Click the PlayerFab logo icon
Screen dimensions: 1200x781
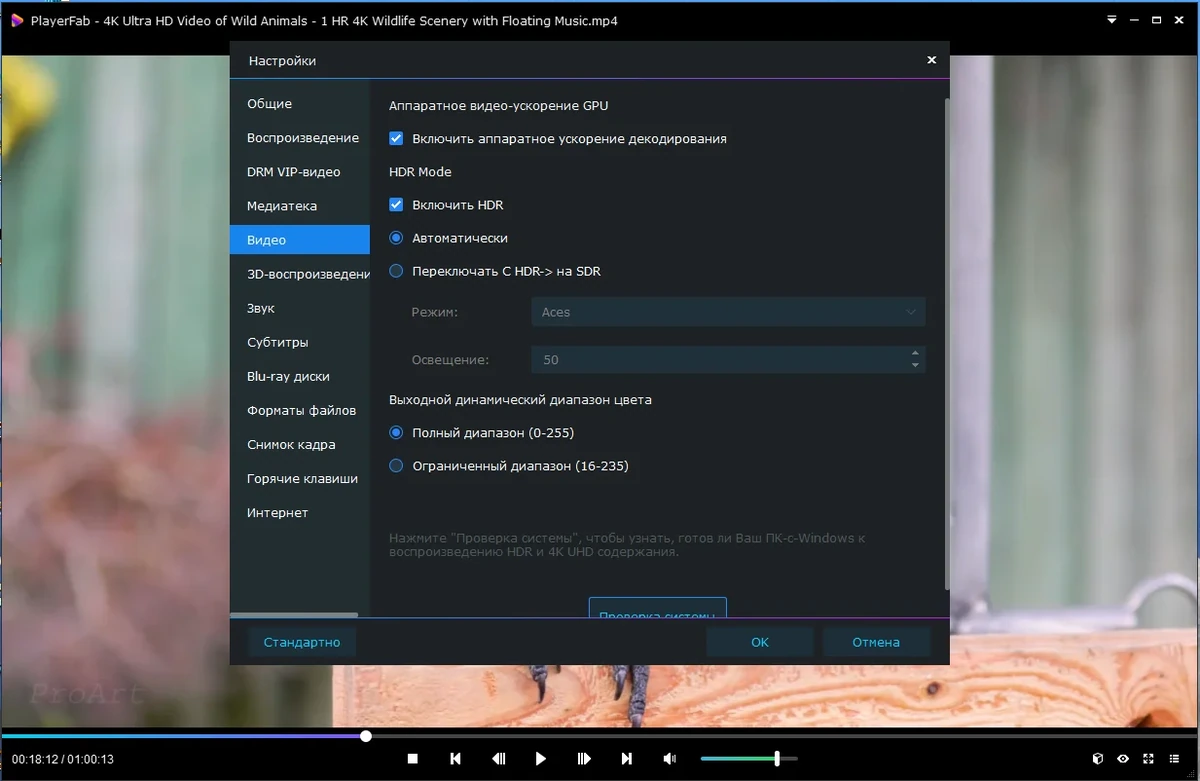pyautogui.click(x=17, y=20)
